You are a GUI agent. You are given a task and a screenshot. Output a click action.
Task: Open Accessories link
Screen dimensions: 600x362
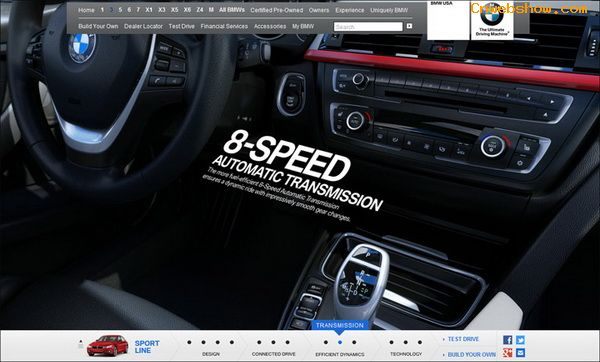[270, 26]
